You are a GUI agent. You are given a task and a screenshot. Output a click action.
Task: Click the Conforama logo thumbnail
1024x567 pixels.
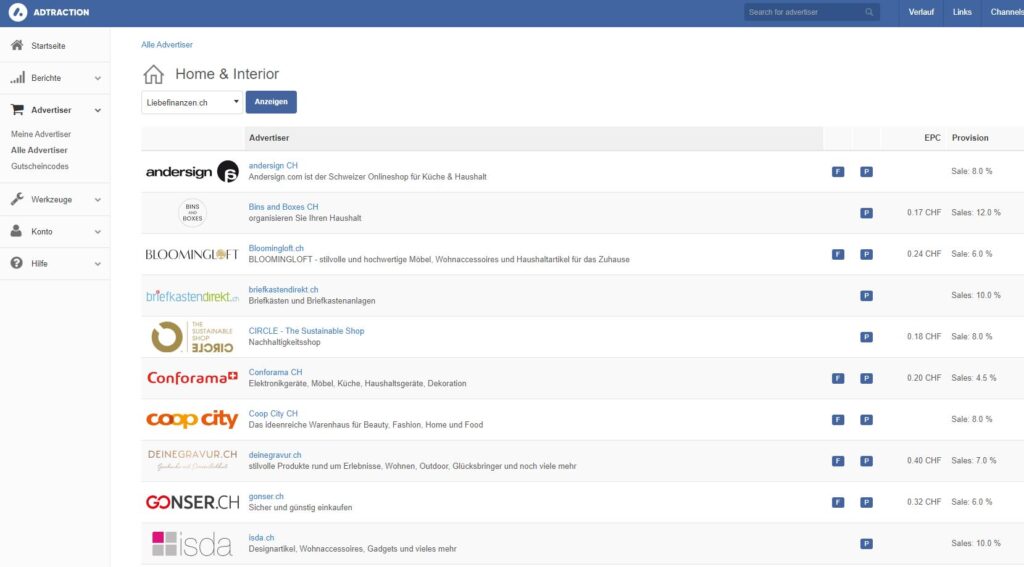coord(192,378)
